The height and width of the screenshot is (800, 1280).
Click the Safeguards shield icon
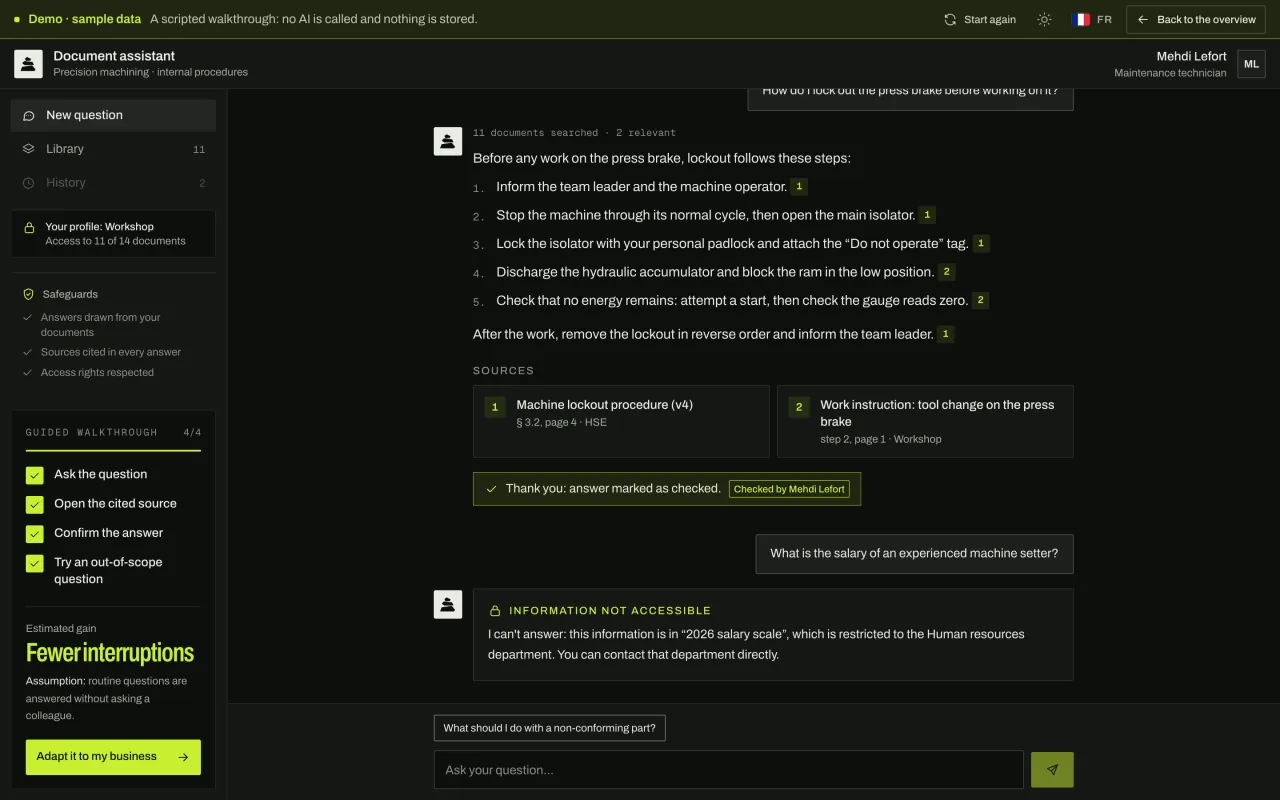click(x=28, y=294)
